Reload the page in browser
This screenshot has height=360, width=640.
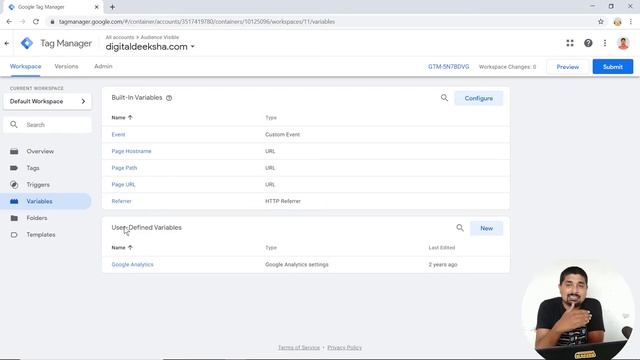tap(36, 22)
